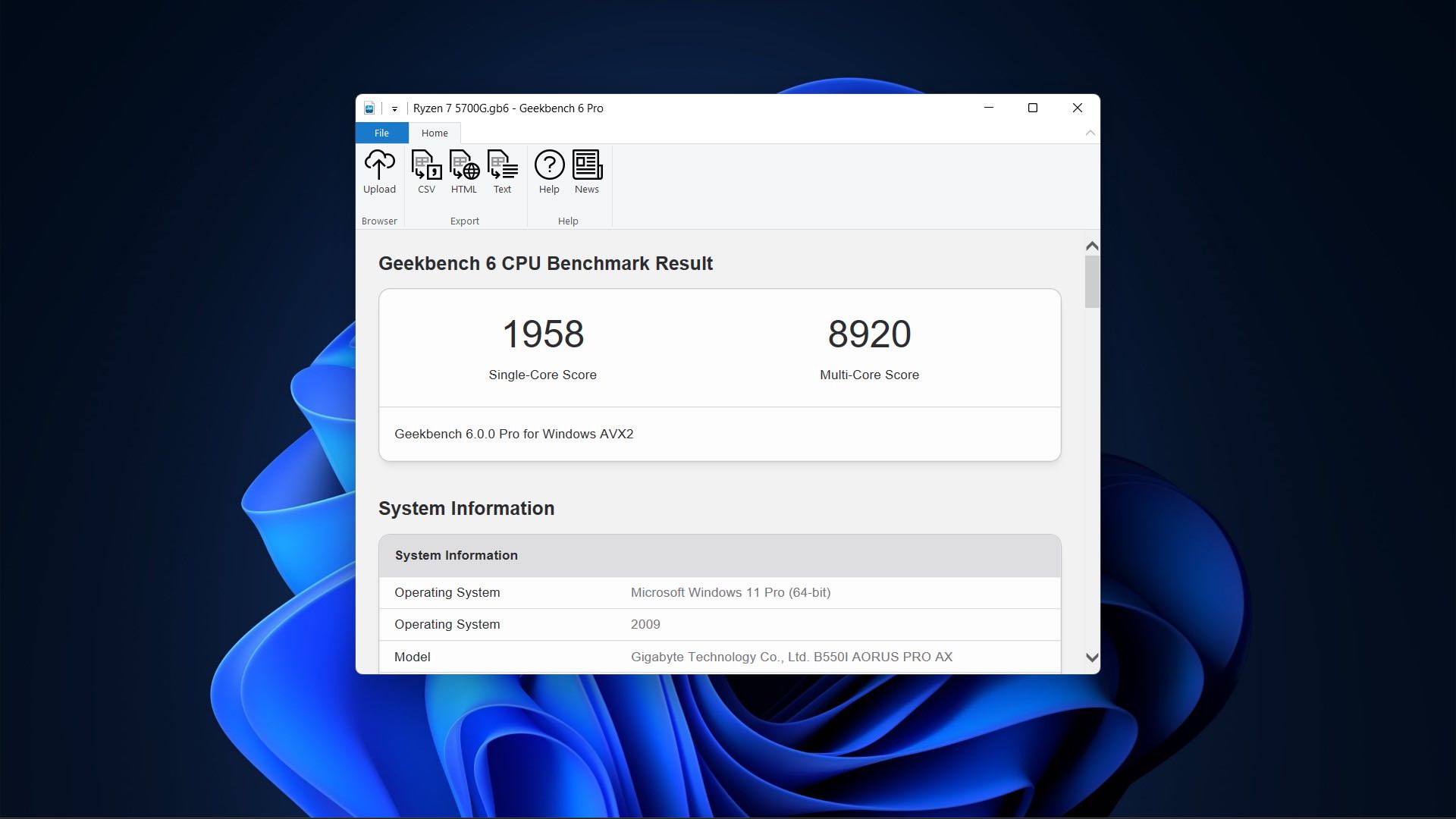
Task: Click the quick access toolbar pin icon
Action: point(394,109)
